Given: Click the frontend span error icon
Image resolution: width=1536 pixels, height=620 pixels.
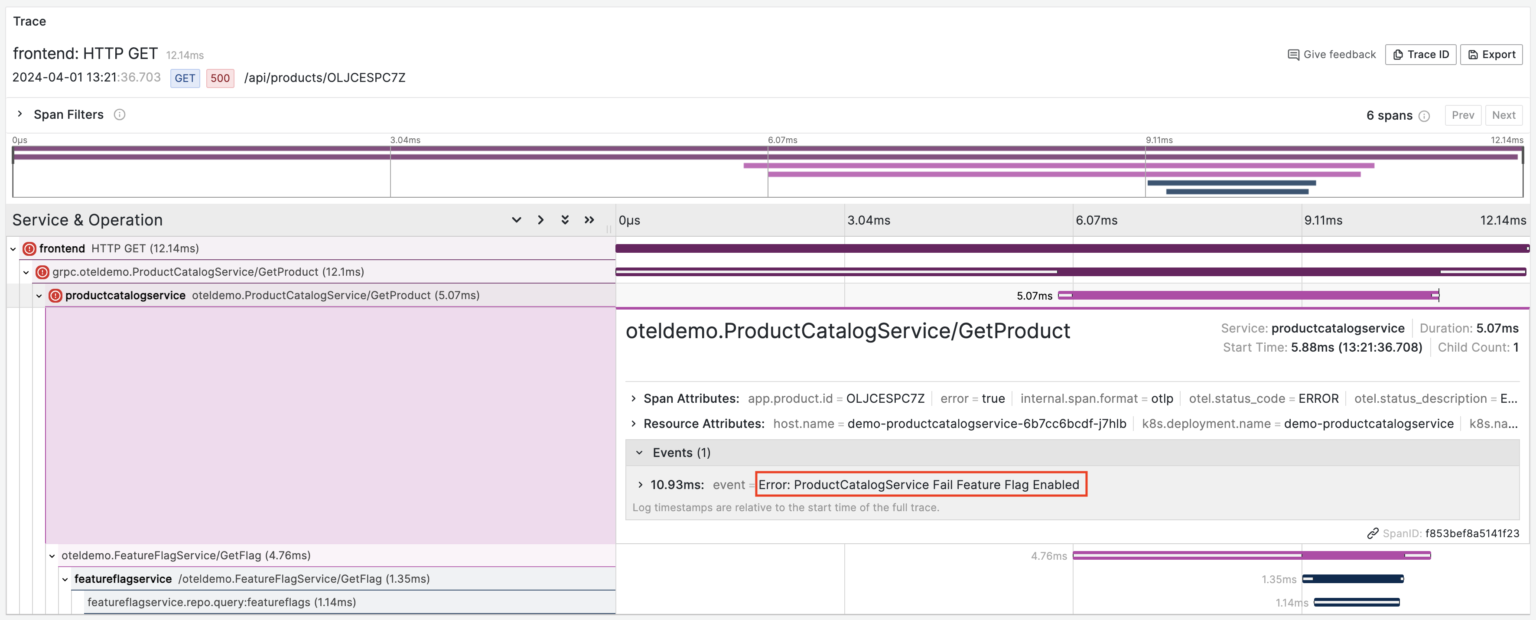Looking at the screenshot, I should click(x=29, y=248).
